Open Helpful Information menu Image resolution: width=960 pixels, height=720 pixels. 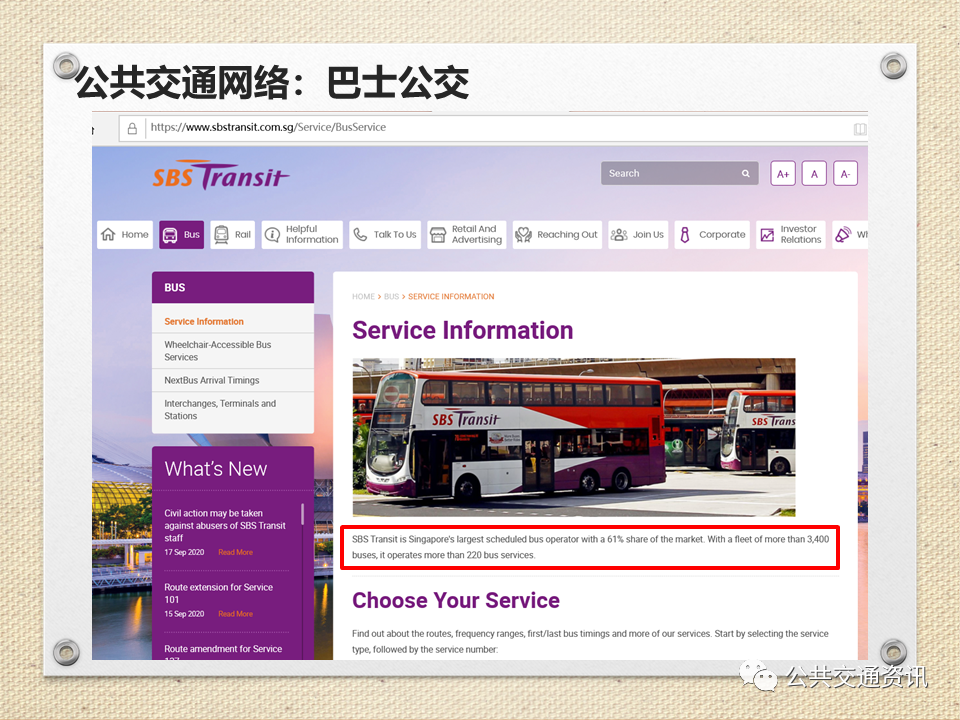[302, 234]
